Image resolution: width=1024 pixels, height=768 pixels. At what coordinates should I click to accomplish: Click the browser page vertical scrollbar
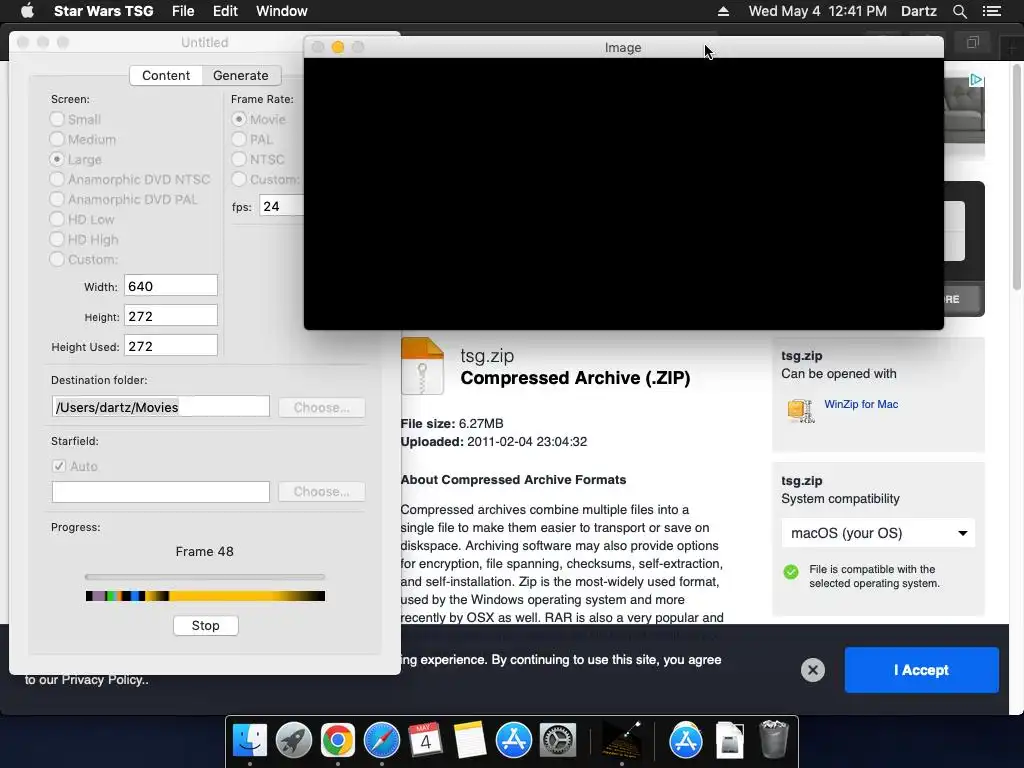point(1017,176)
